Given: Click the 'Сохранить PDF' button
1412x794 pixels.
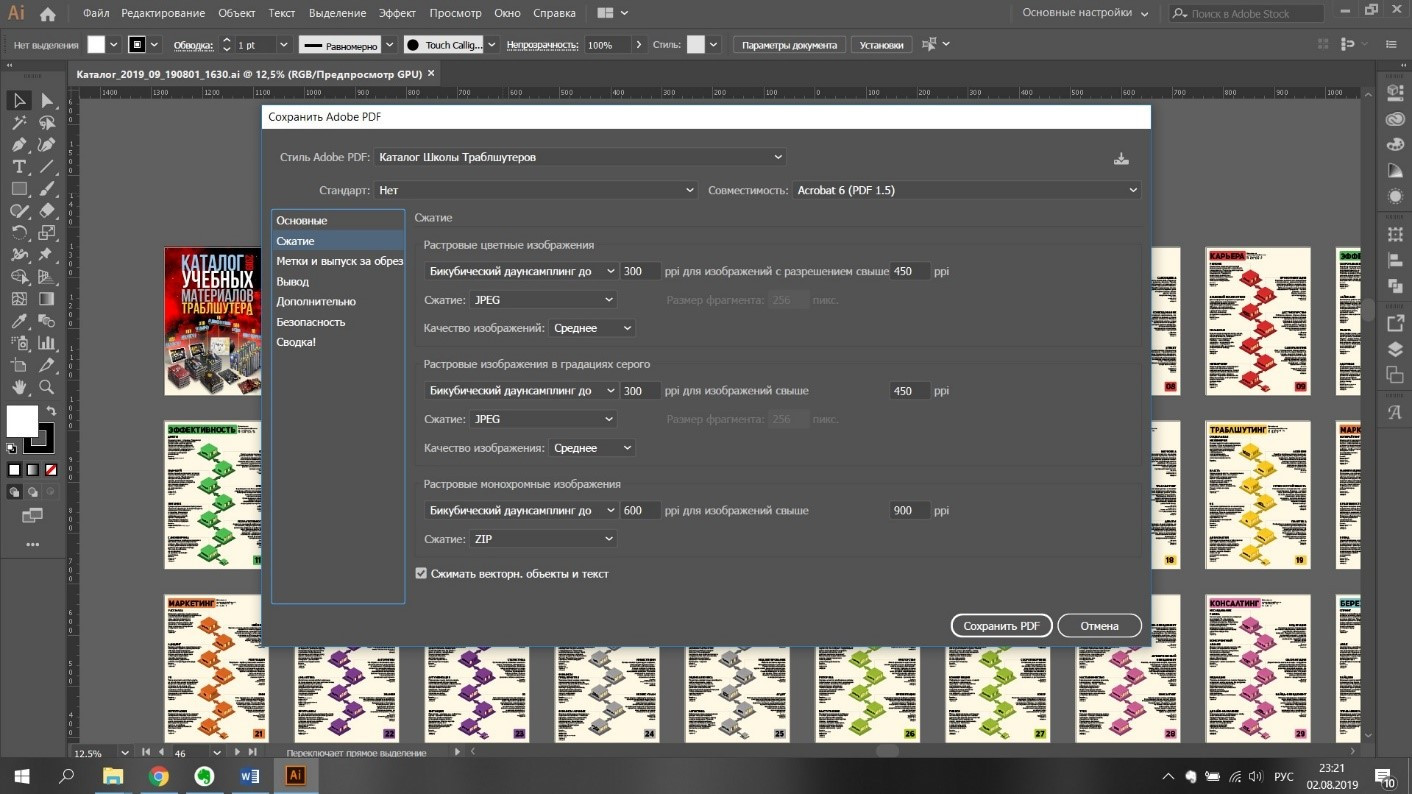Looking at the screenshot, I should click(x=1001, y=626).
